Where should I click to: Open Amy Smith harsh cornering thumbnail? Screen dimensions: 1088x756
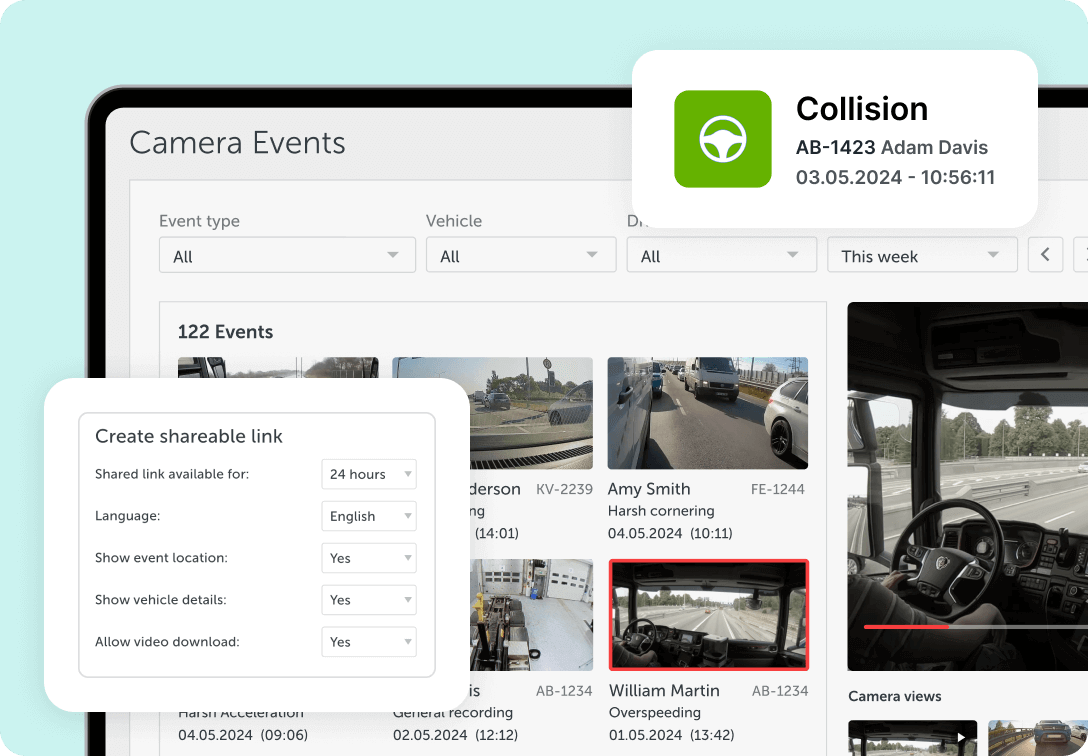pyautogui.click(x=708, y=413)
